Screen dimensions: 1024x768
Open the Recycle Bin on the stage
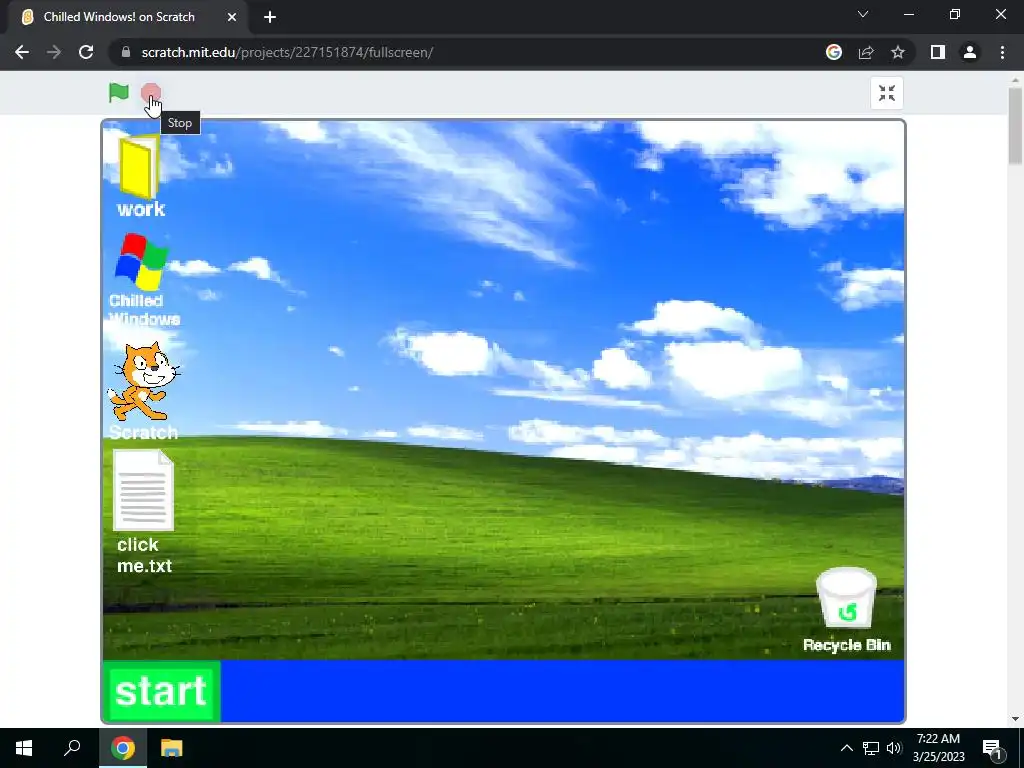click(846, 610)
